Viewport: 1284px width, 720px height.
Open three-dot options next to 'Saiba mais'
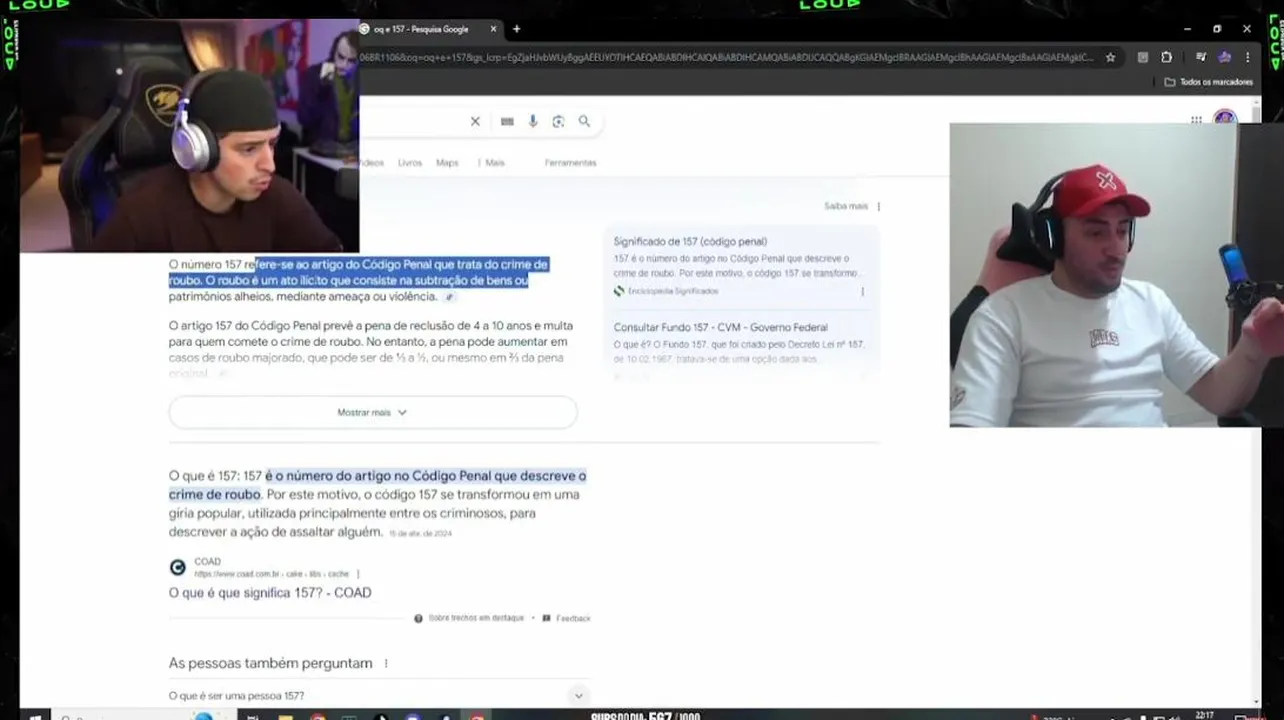[x=879, y=206]
